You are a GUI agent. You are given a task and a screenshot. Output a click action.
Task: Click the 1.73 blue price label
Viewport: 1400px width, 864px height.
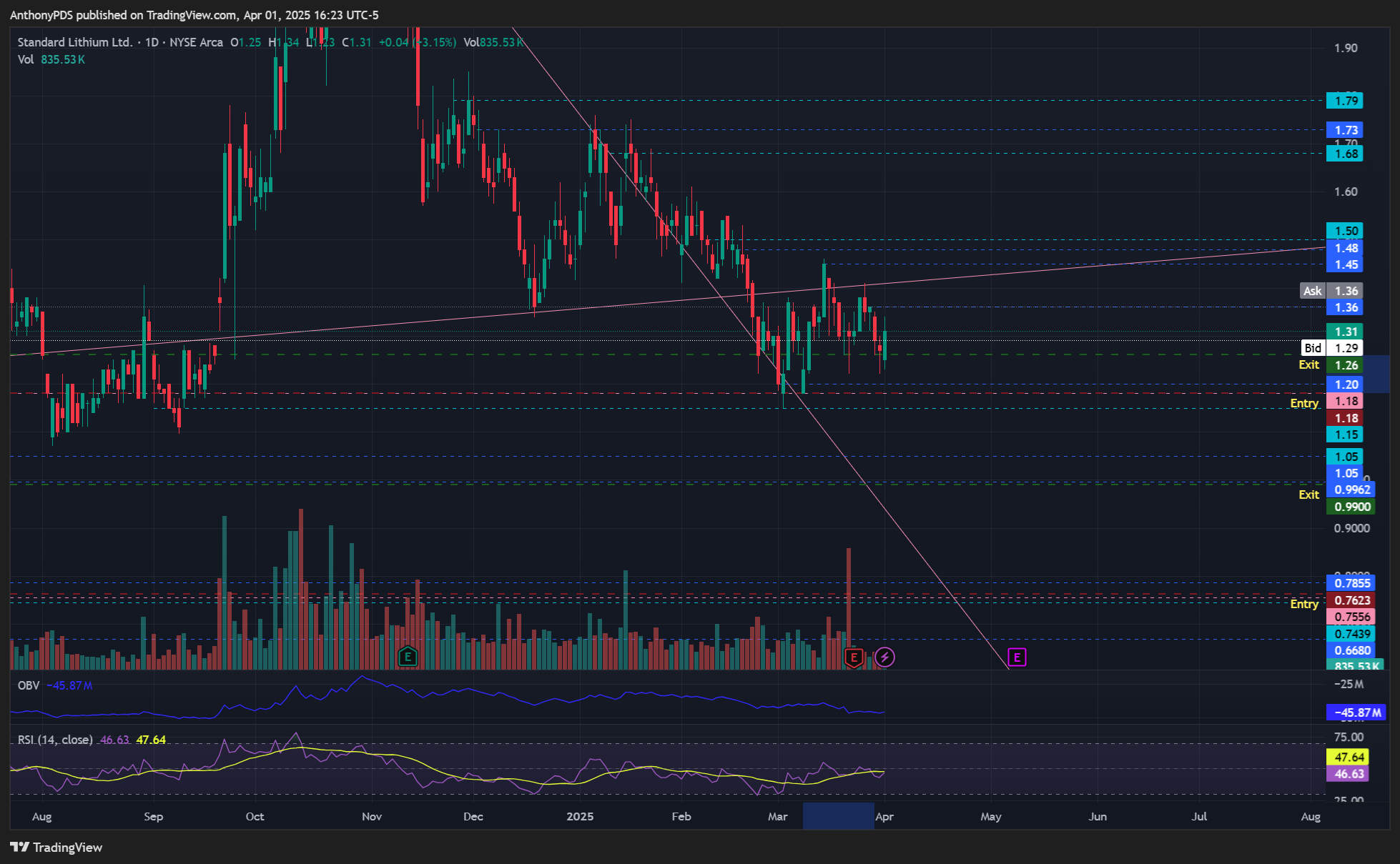coord(1344,130)
